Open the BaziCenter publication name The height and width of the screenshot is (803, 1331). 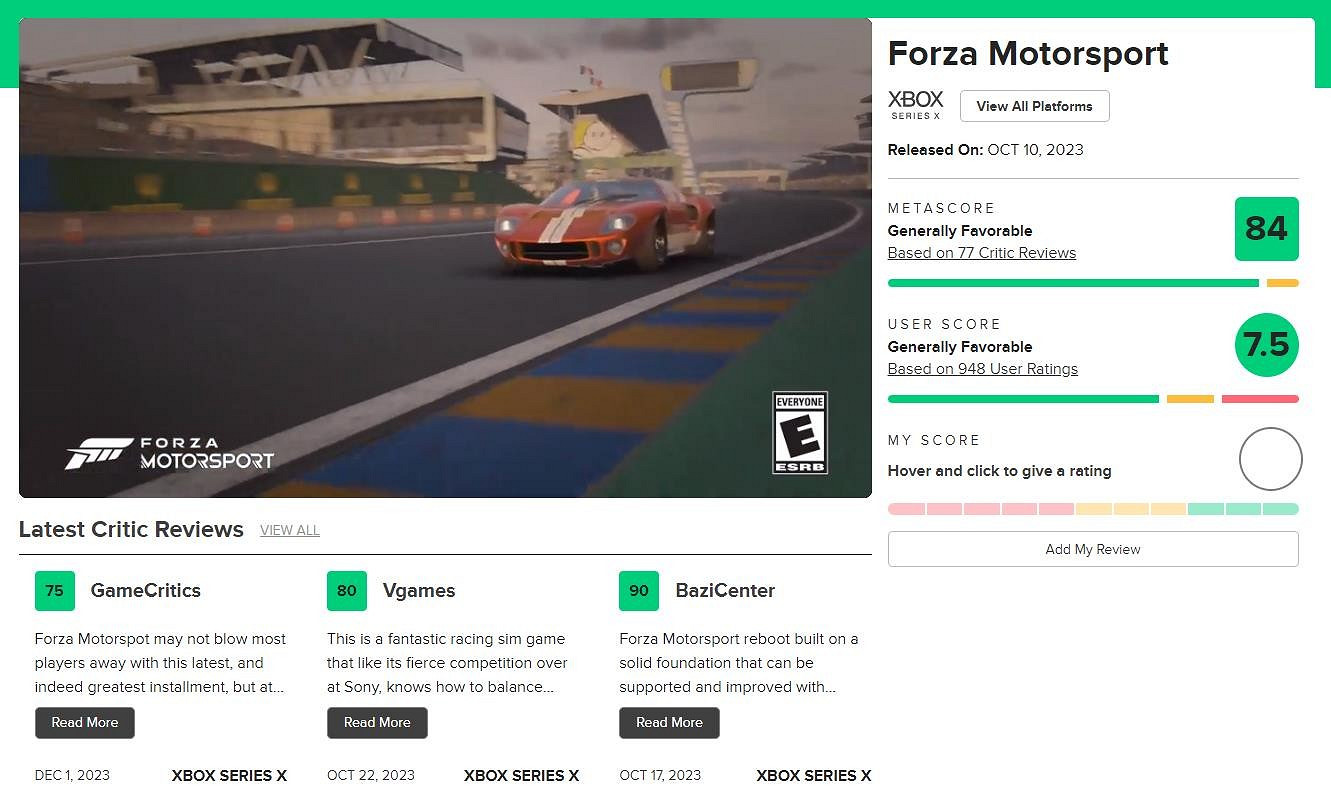(x=725, y=591)
